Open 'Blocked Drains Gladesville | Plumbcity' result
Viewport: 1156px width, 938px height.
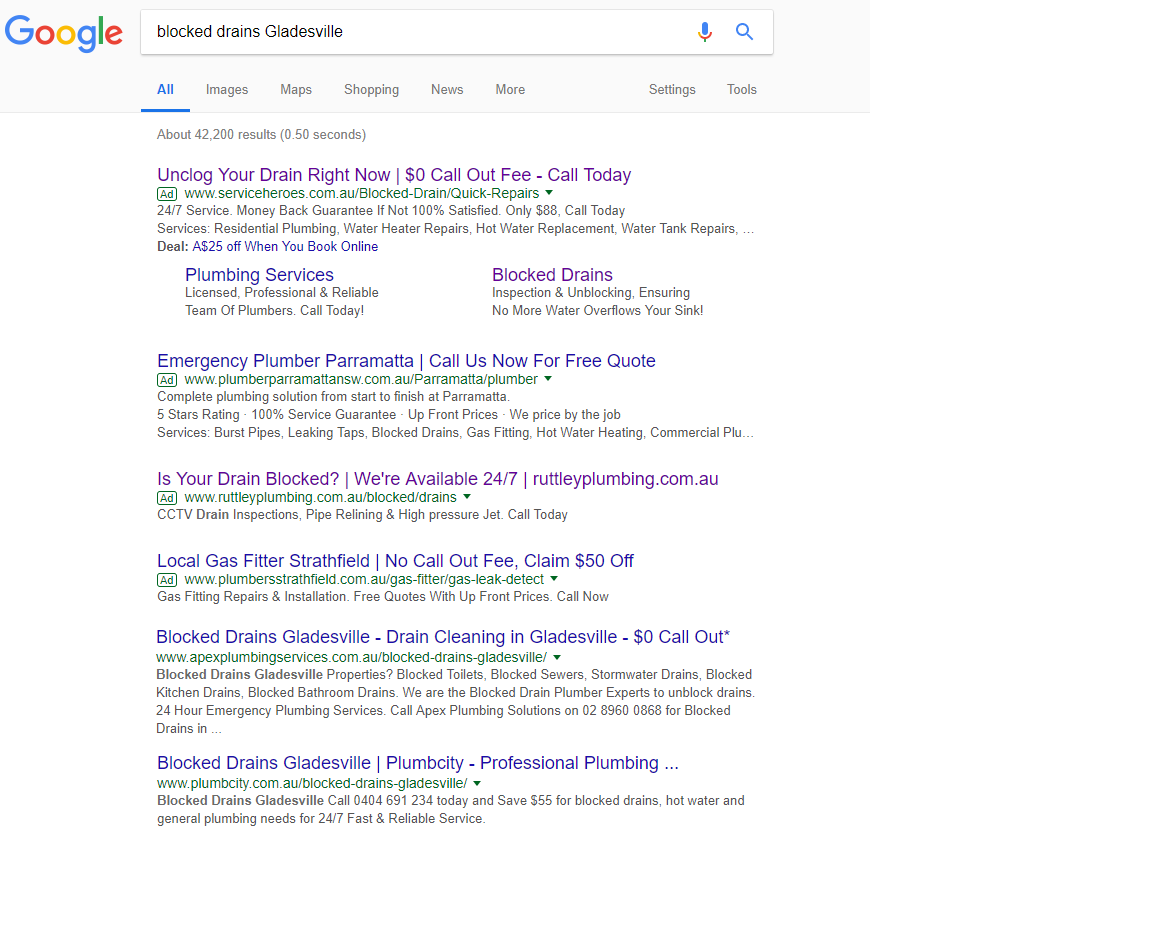[x=417, y=762]
